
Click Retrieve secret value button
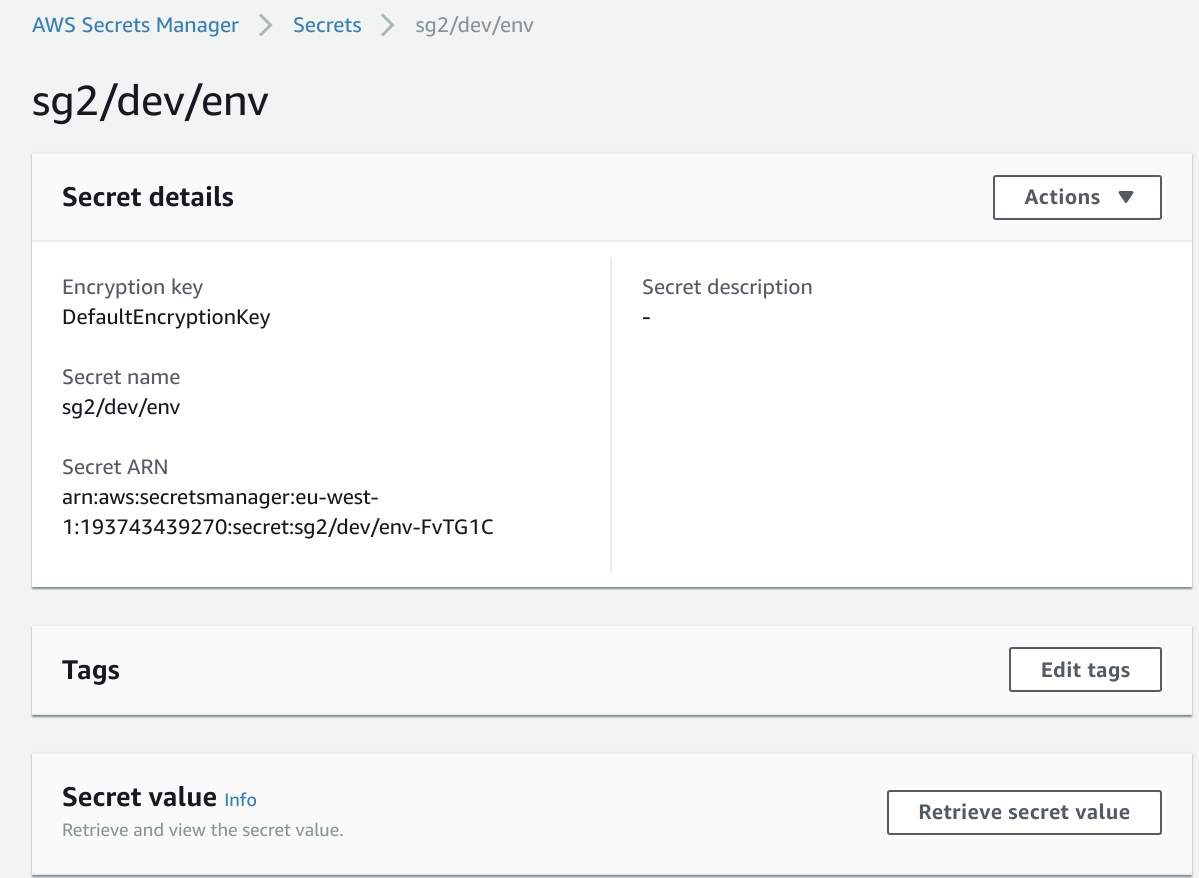pos(1024,812)
